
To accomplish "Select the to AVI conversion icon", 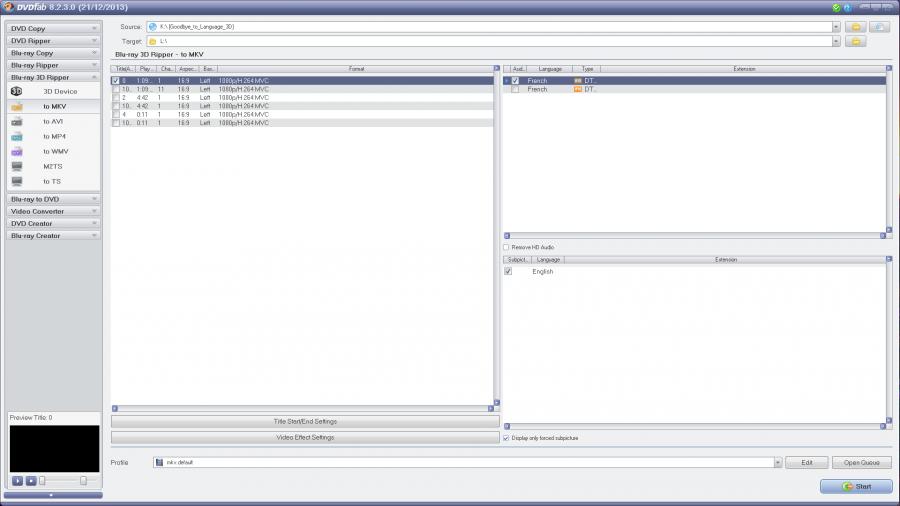I will [x=17, y=122].
